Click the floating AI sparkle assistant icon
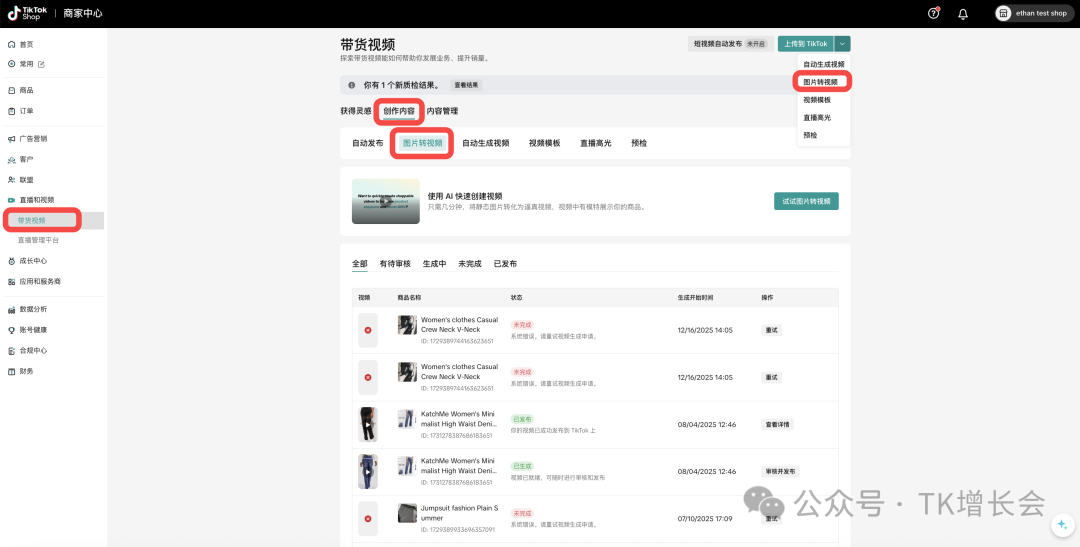This screenshot has width=1080, height=547. pyautogui.click(x=1061, y=526)
